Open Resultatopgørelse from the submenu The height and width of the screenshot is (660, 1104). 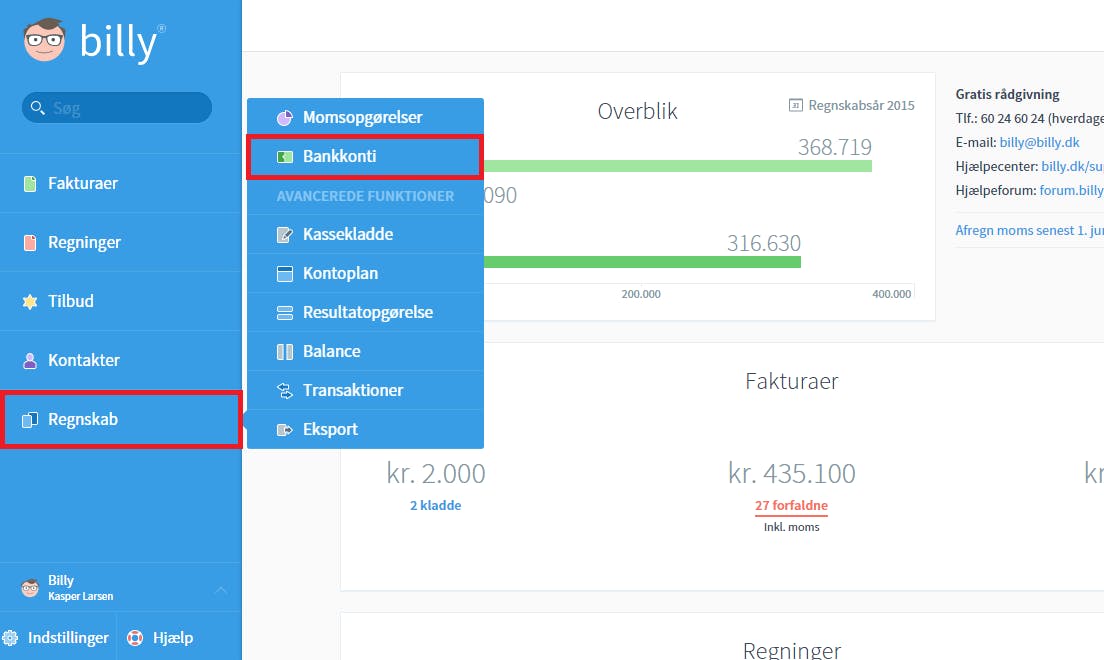(x=365, y=312)
